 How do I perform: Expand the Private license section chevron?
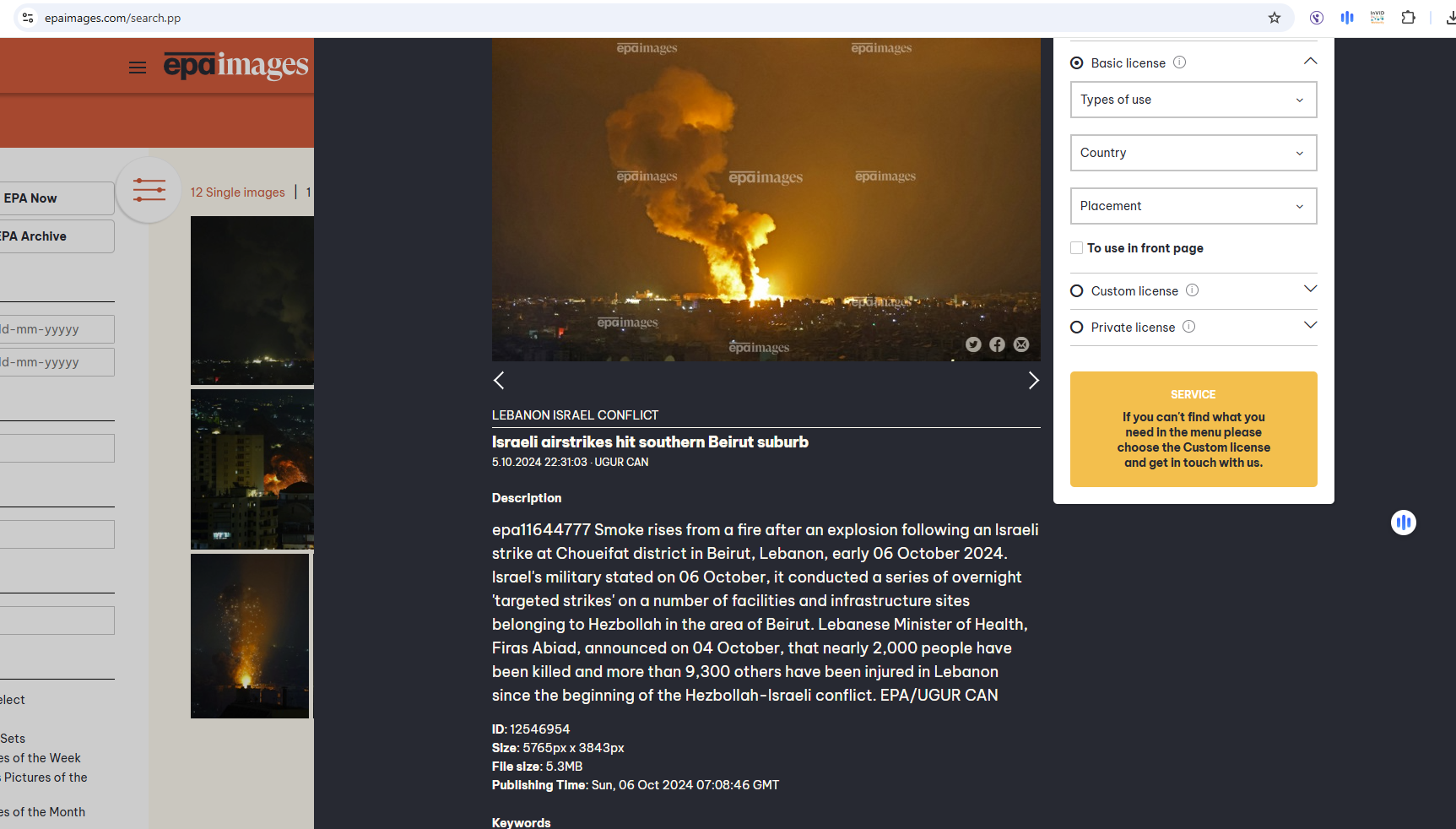(x=1310, y=325)
